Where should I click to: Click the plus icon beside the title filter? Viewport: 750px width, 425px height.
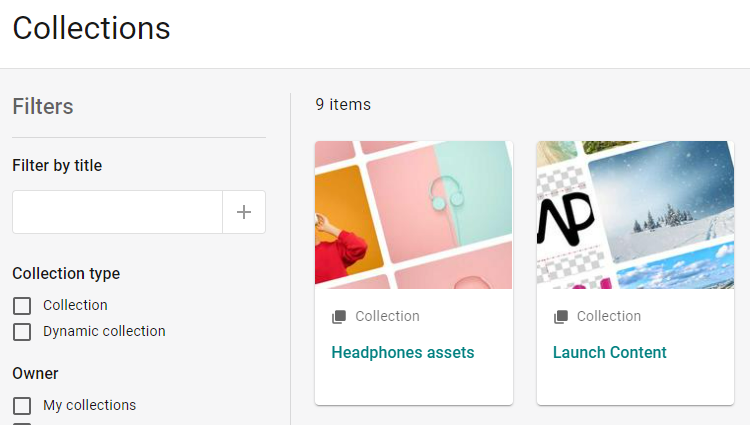244,212
